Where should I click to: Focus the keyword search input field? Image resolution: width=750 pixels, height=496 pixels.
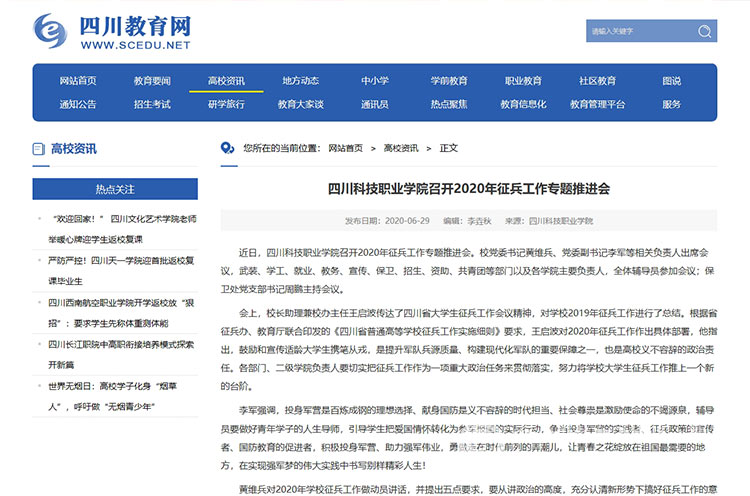click(x=641, y=31)
